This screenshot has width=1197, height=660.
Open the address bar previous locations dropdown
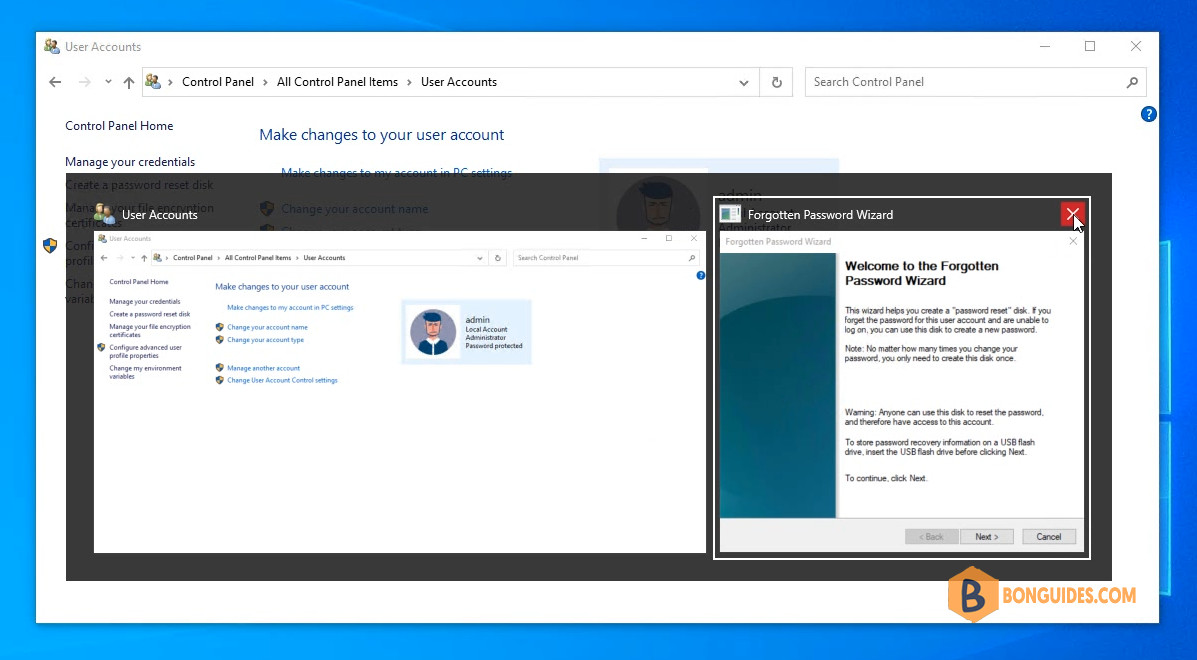[744, 82]
